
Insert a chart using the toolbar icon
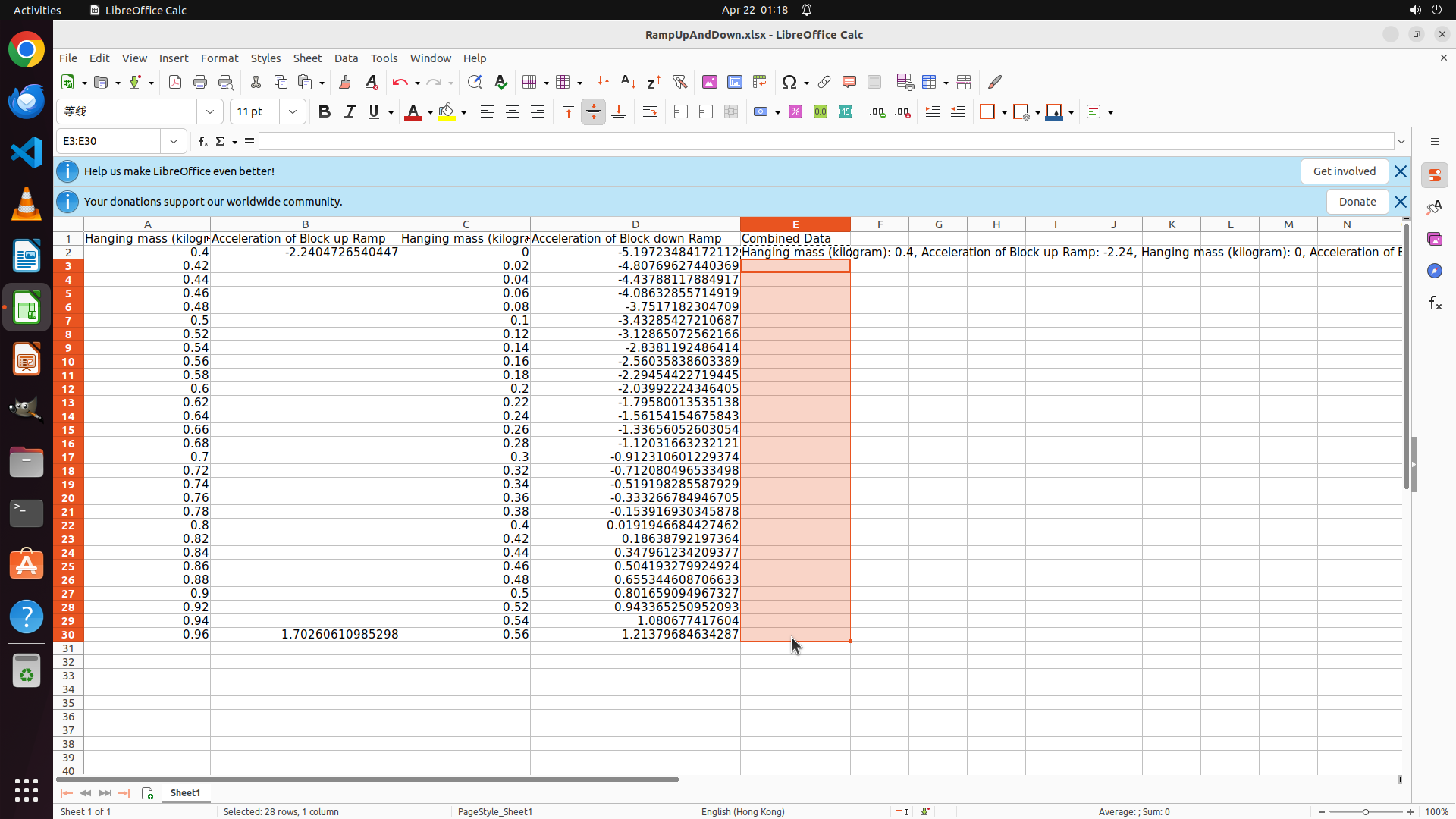pyautogui.click(x=734, y=82)
